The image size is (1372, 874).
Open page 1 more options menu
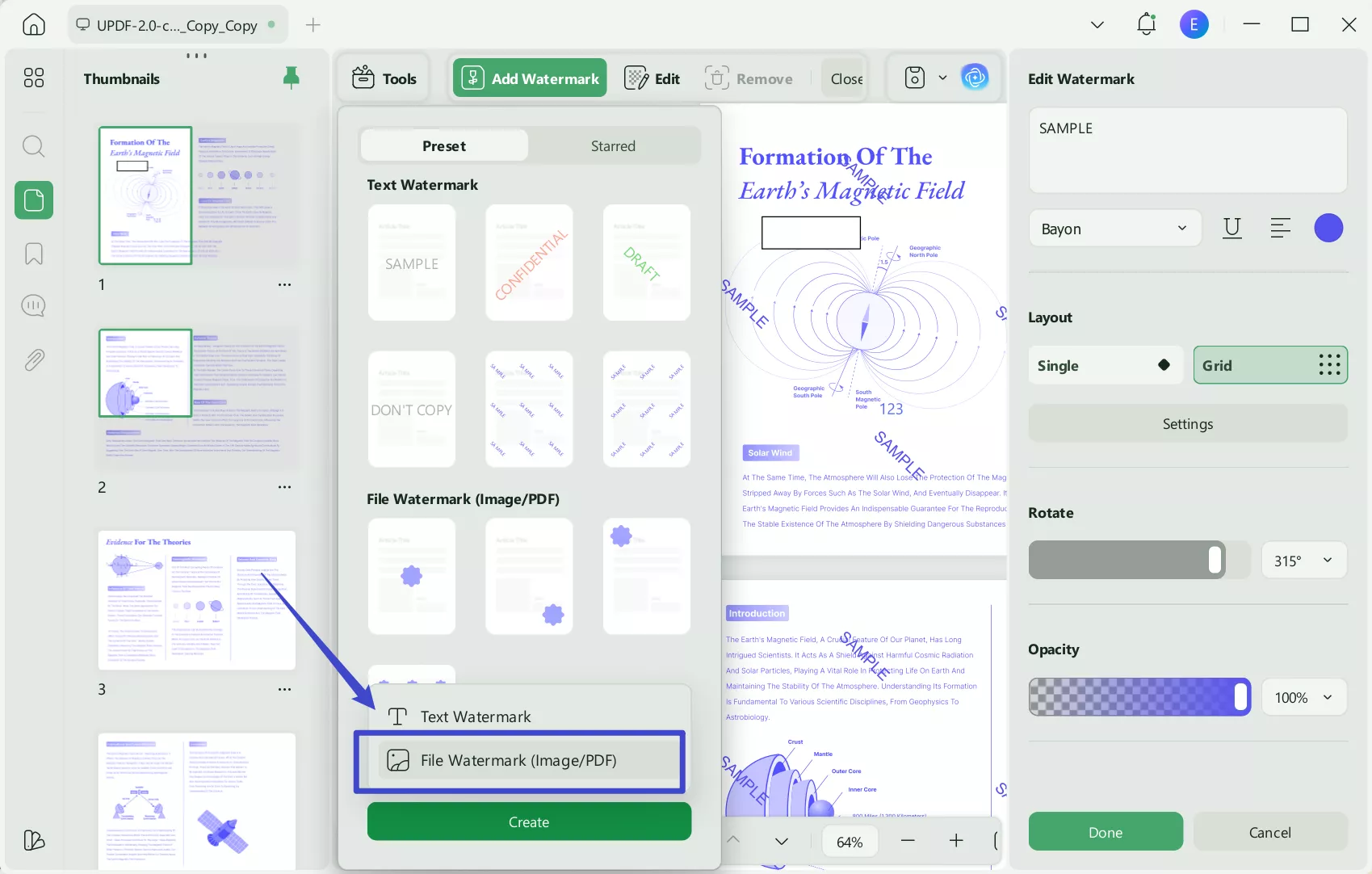pyautogui.click(x=284, y=284)
